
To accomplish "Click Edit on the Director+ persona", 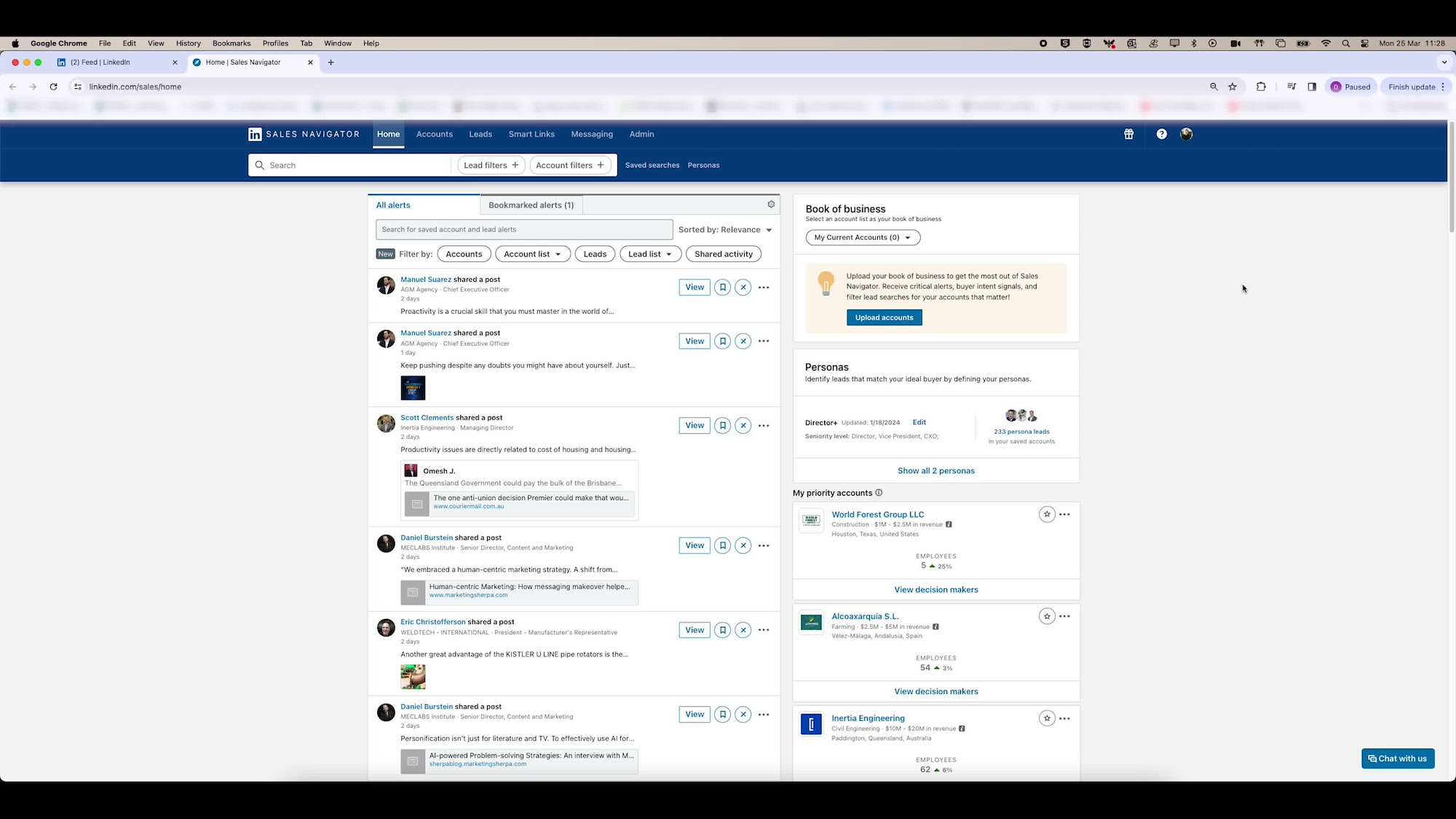I will point(919,422).
